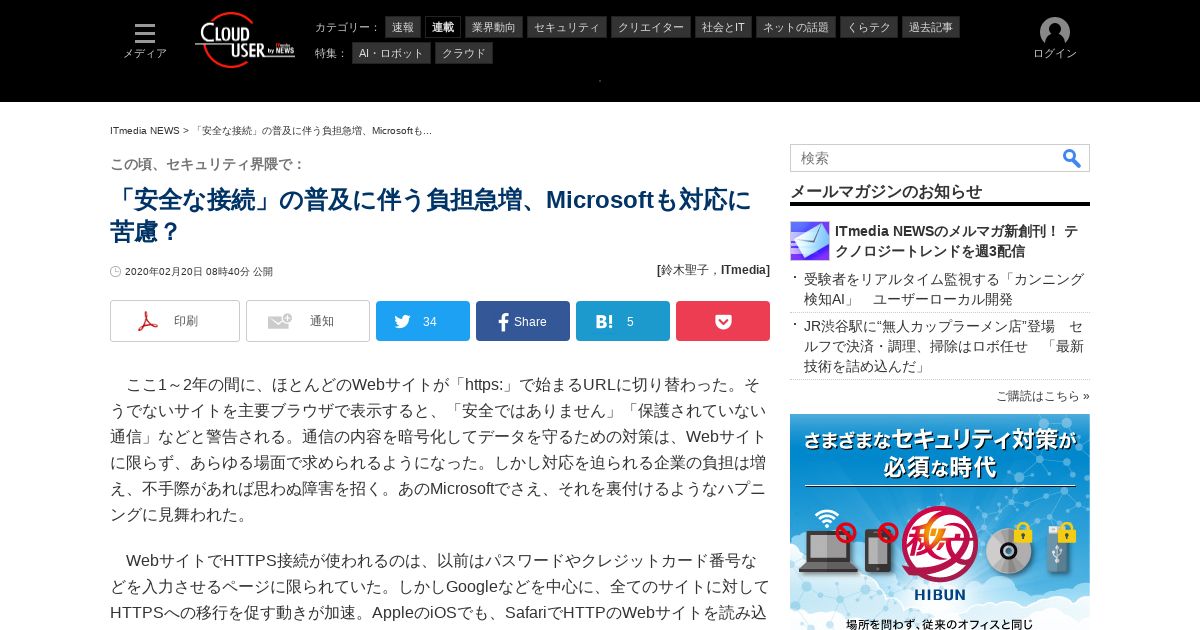The width and height of the screenshot is (1200, 630).
Task: Click the Hatena bookmark B! button
Action: pos(623,321)
